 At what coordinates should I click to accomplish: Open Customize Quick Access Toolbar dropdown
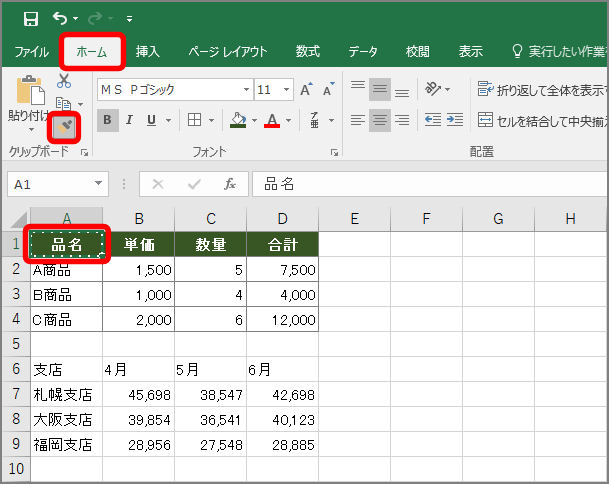tap(129, 19)
